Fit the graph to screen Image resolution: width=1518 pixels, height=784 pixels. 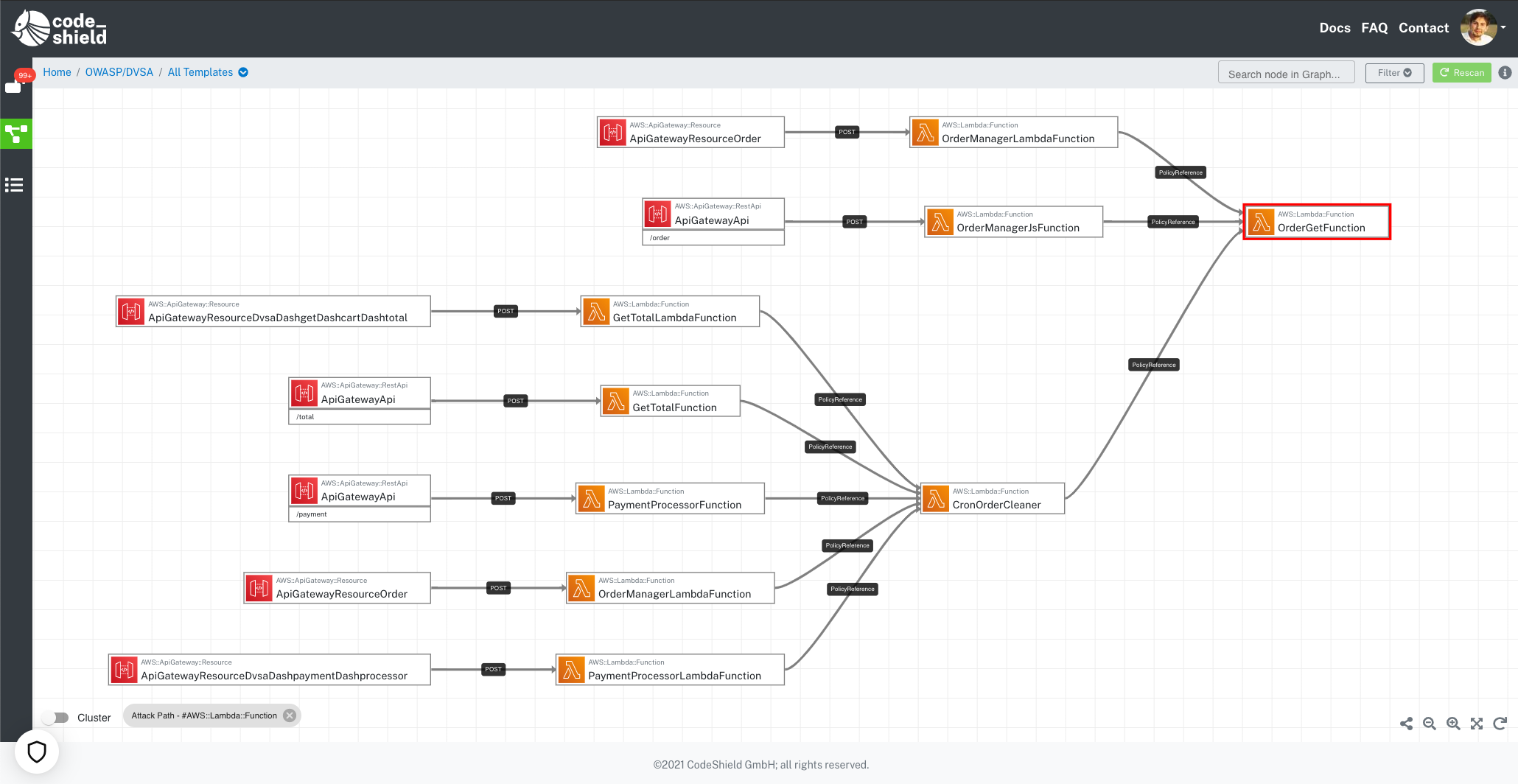(1477, 724)
